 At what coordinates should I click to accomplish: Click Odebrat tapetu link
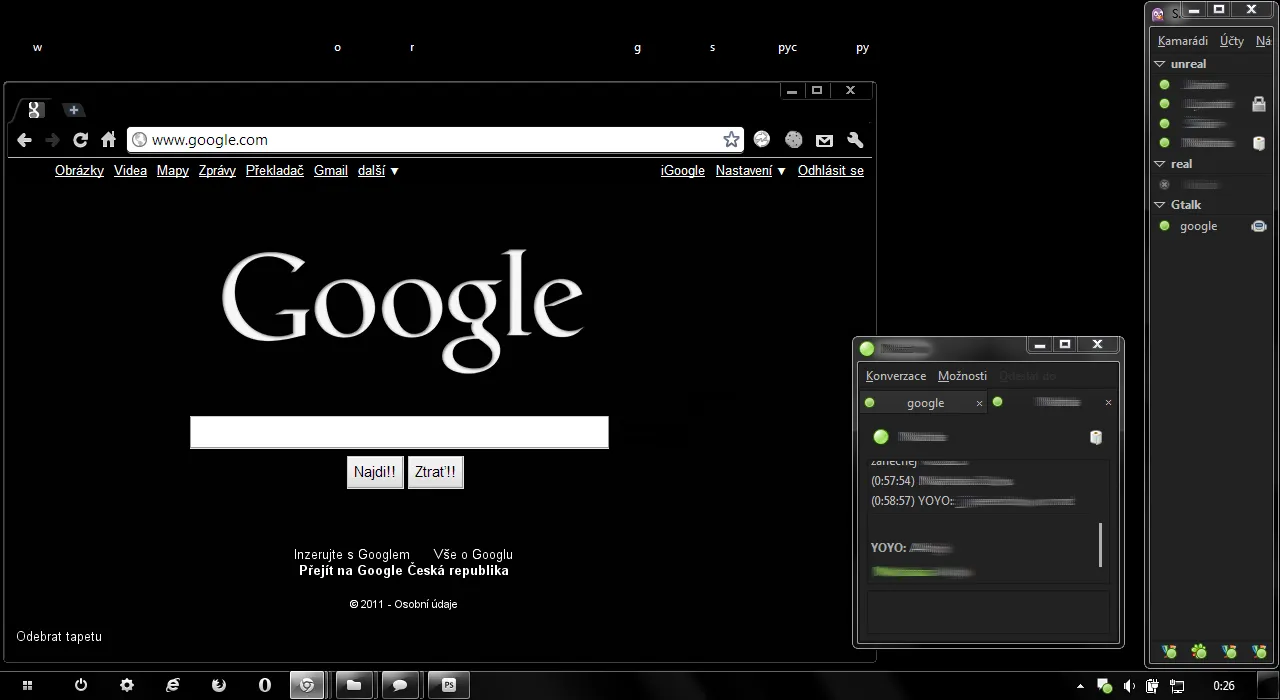[x=59, y=637]
